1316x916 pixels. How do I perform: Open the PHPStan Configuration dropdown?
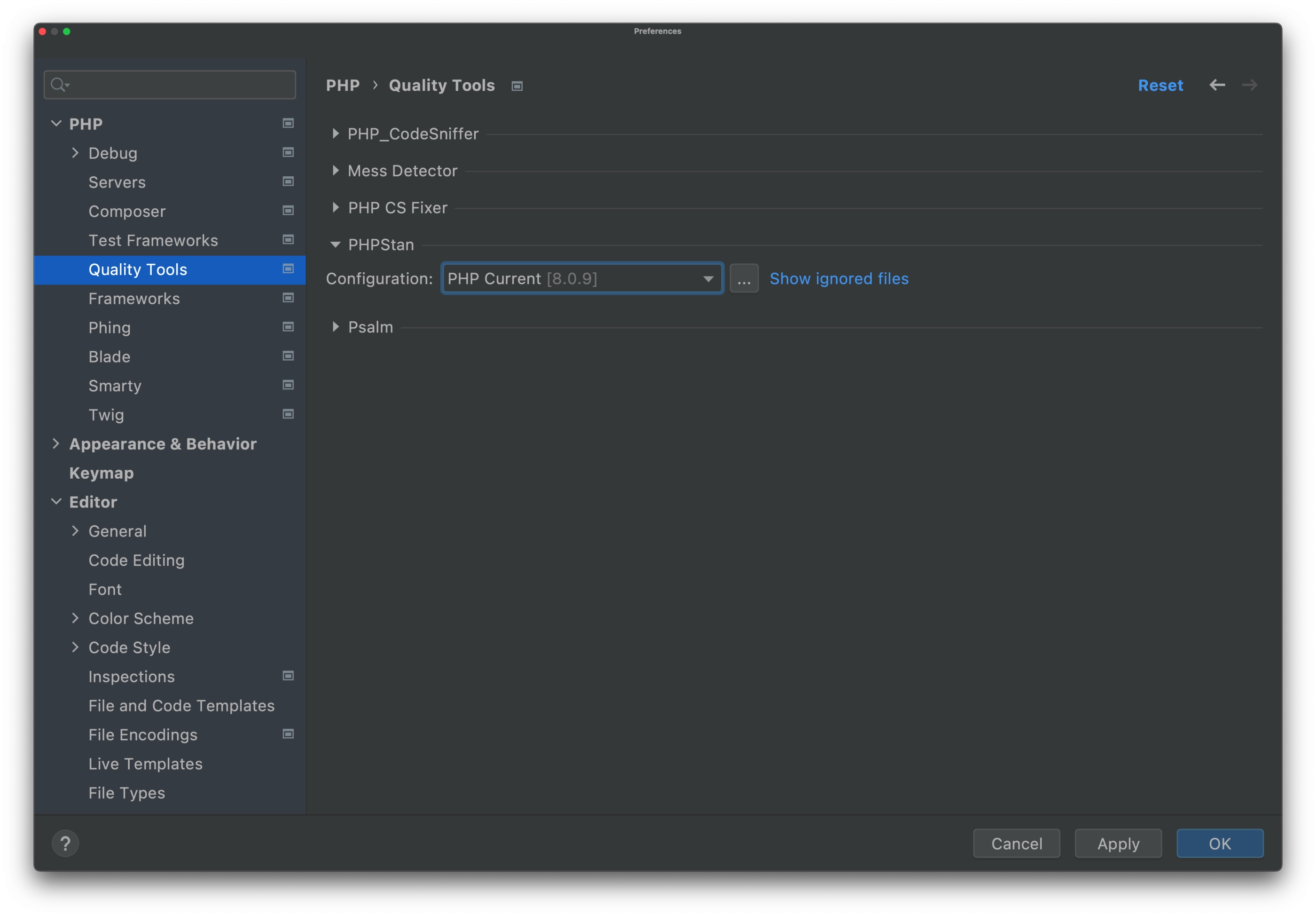click(x=582, y=279)
